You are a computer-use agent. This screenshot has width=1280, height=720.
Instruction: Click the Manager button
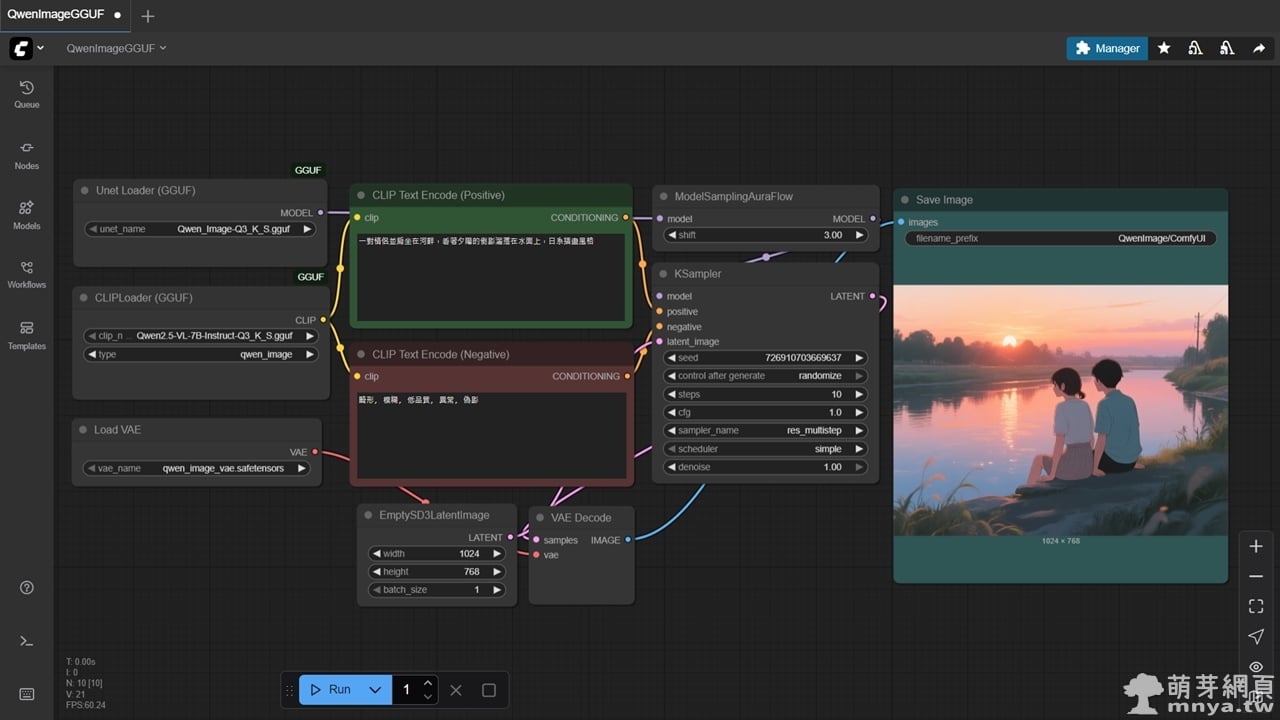pyautogui.click(x=1107, y=48)
